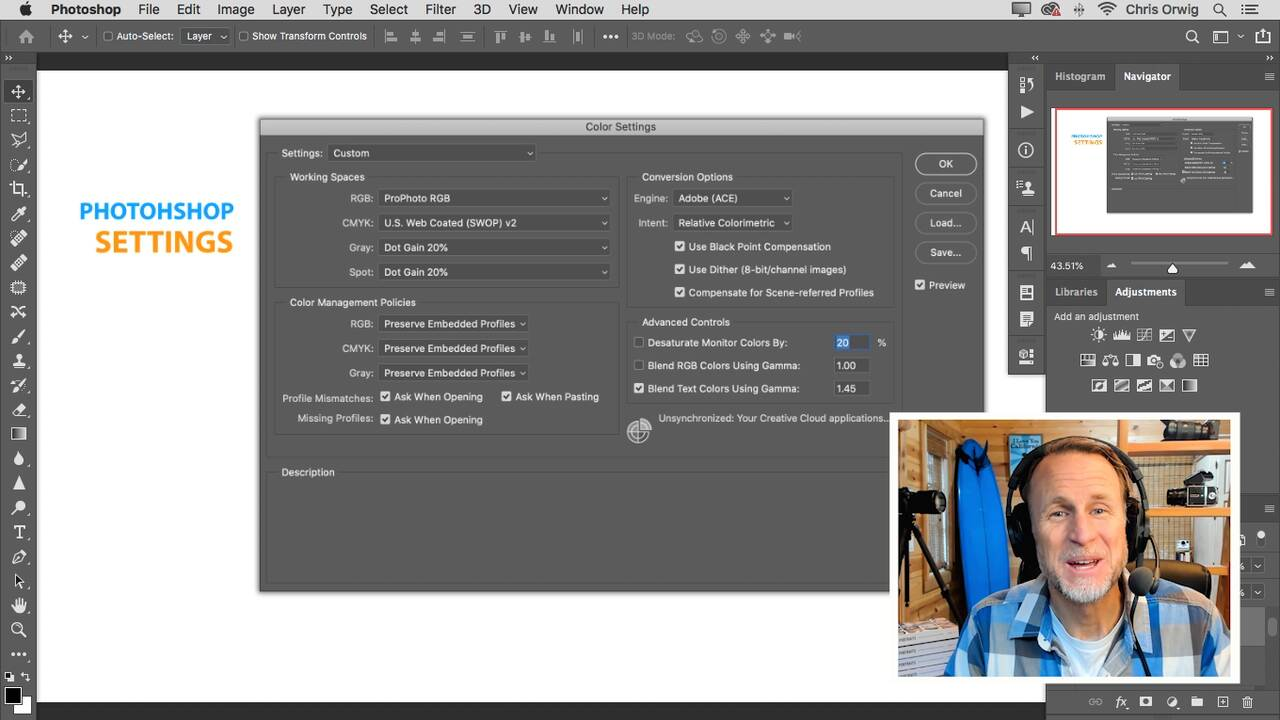Toggle the Preview checkbox
This screenshot has width=1280, height=720.
920,285
